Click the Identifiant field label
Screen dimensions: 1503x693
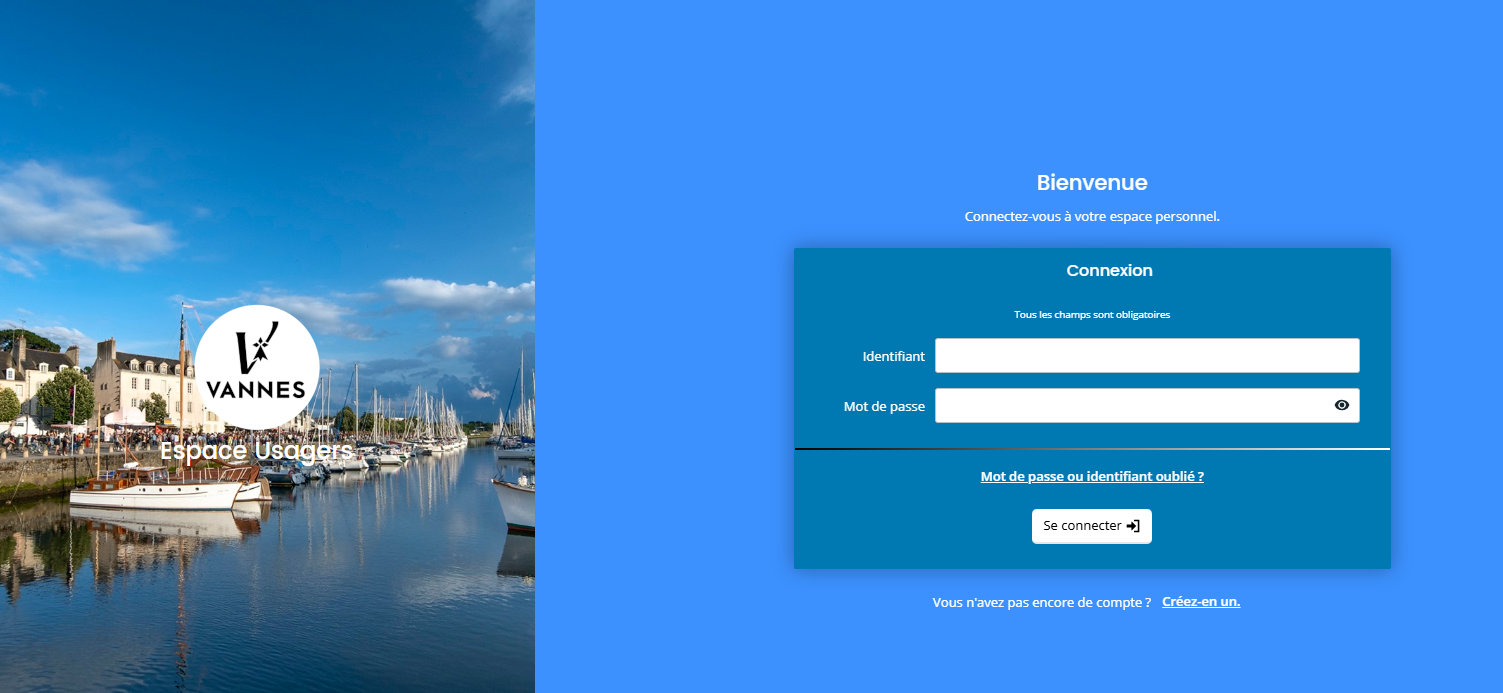pyautogui.click(x=893, y=357)
